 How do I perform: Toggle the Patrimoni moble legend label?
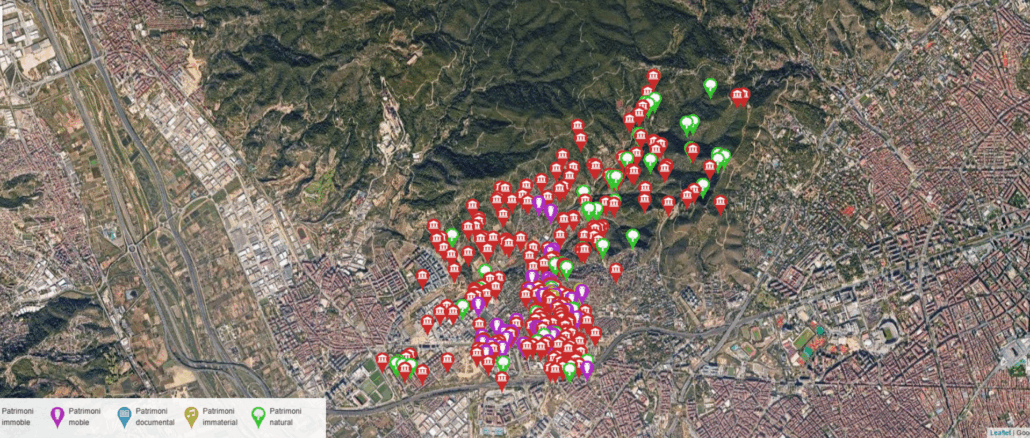pos(84,417)
